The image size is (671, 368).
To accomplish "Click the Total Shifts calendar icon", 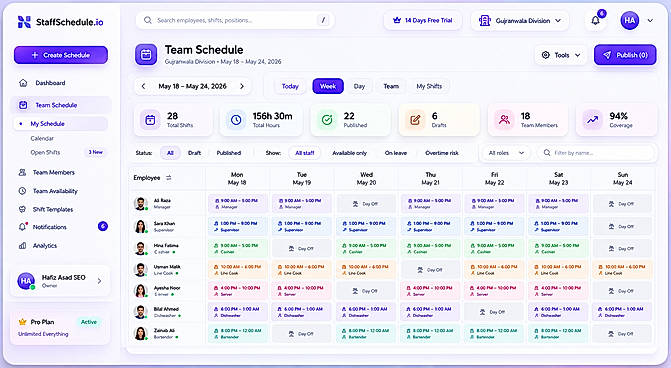I will tap(150, 120).
